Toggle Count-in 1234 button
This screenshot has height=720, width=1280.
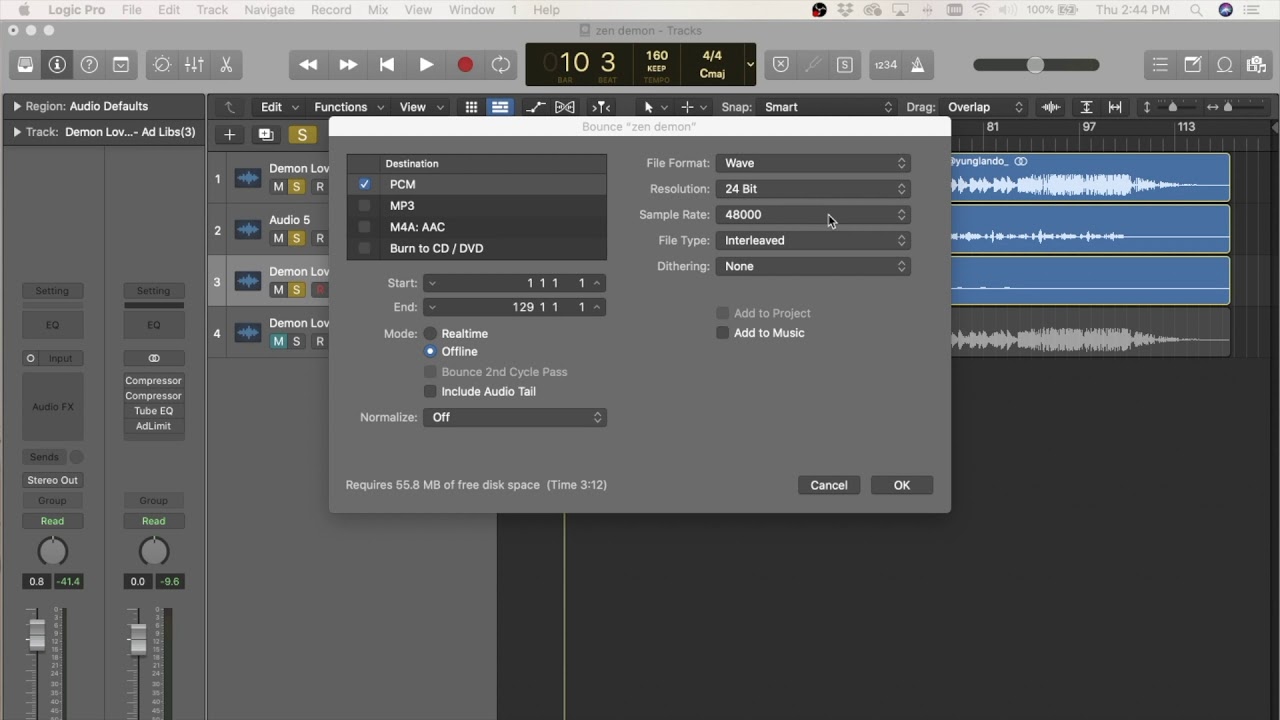coord(885,65)
